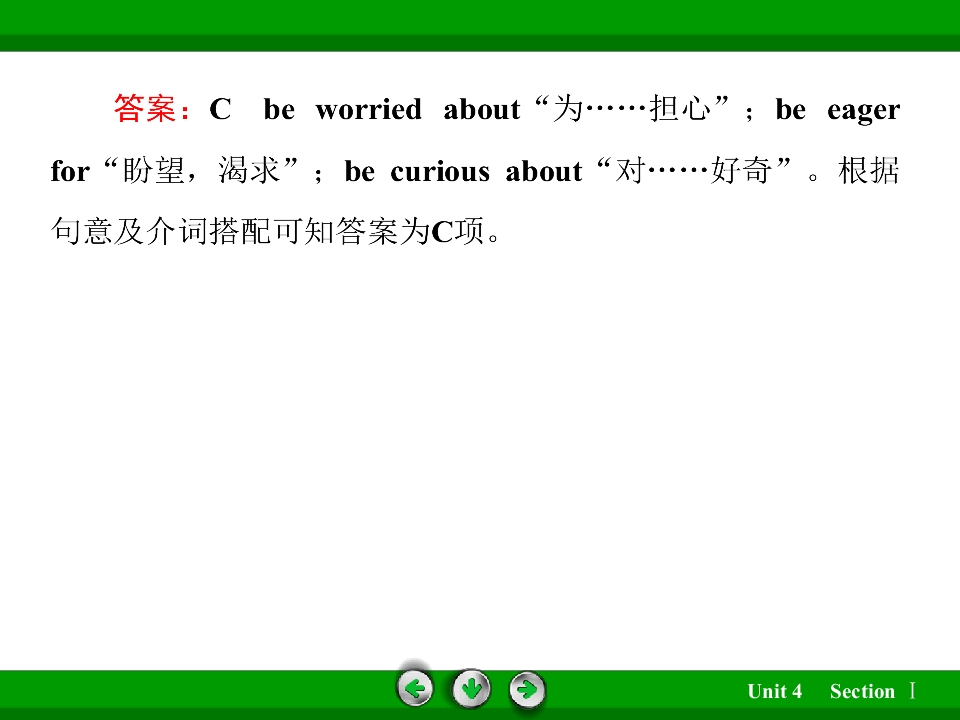Screen dimensions: 960x720
Task: Click the word "eager" at line end
Action: (863, 111)
